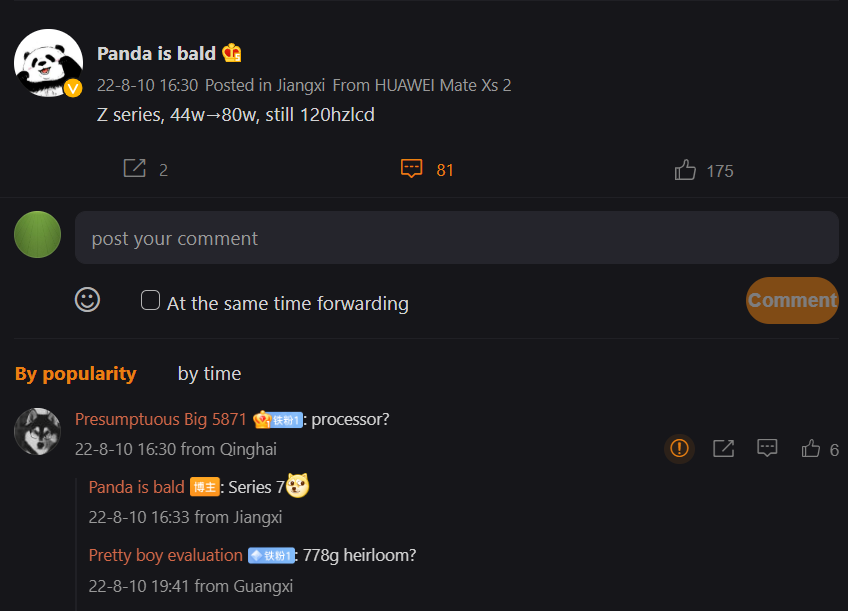Like the processor comment with thumbs-up
This screenshot has height=611, width=848.
811,449
